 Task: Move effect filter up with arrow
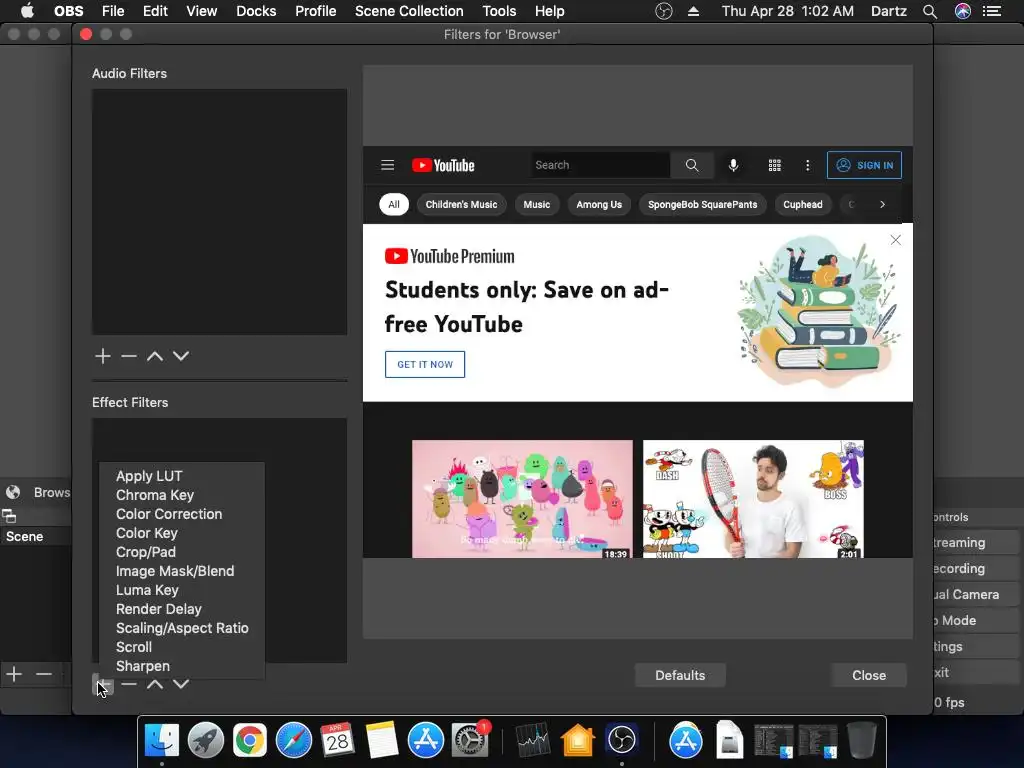(155, 684)
